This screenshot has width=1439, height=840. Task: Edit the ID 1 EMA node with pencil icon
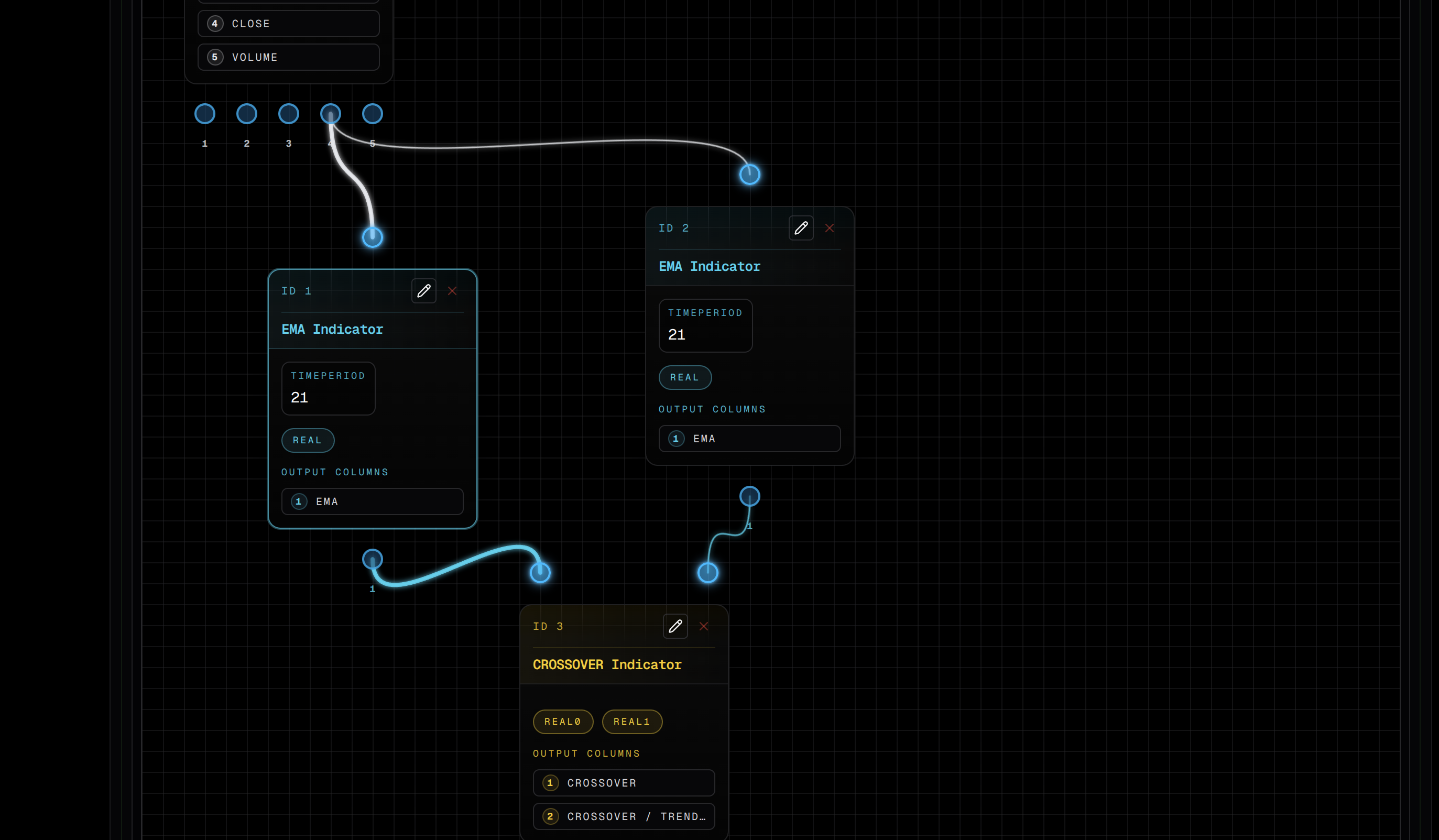click(x=424, y=291)
